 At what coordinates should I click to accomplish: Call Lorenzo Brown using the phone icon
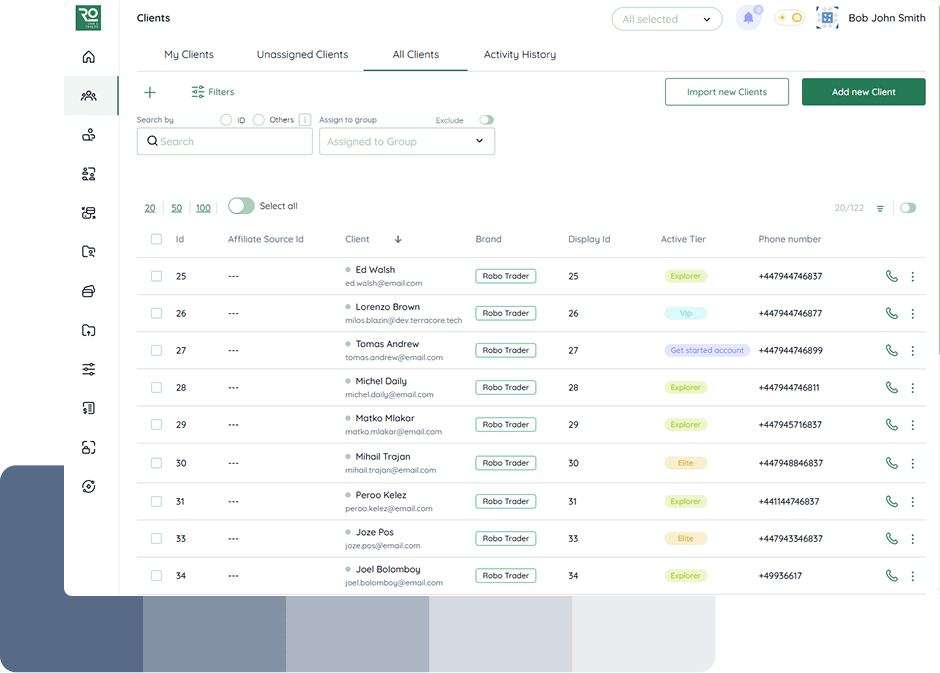891,313
